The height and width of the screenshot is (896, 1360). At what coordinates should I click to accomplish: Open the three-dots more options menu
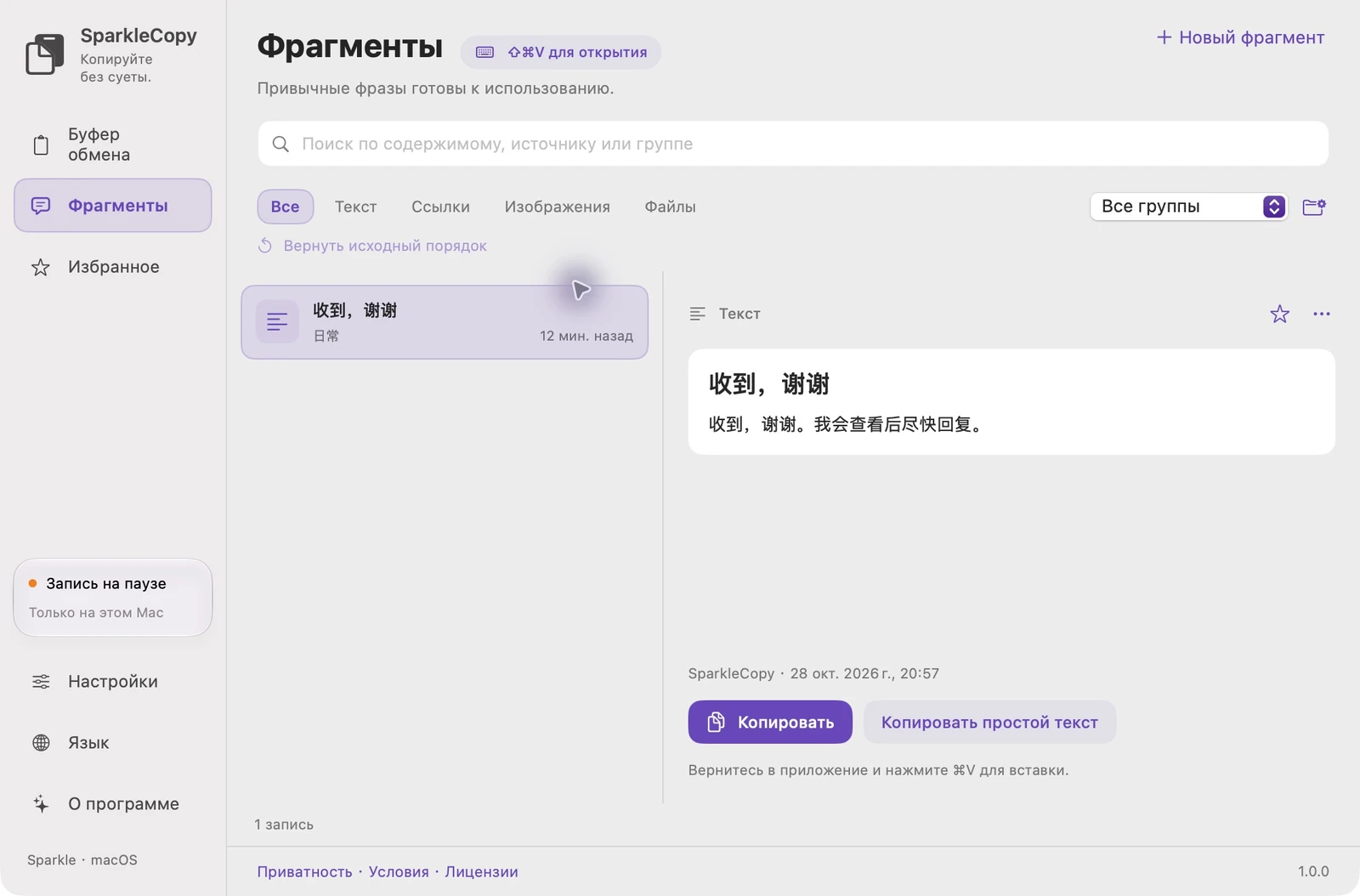[1321, 314]
